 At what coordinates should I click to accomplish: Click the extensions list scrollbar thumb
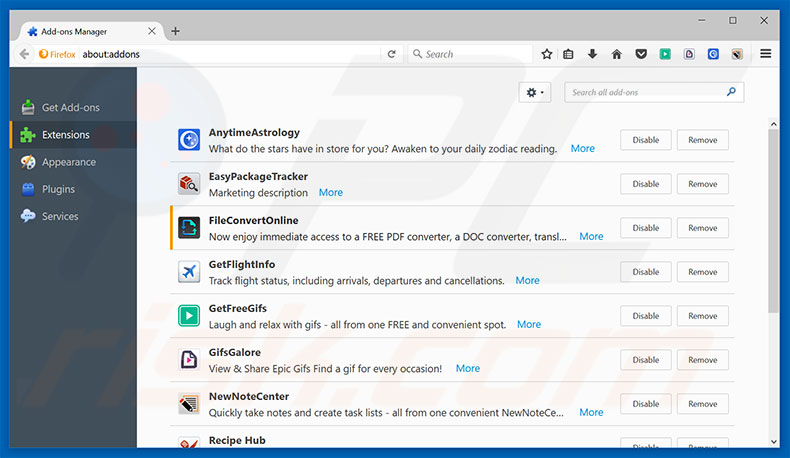click(x=773, y=221)
